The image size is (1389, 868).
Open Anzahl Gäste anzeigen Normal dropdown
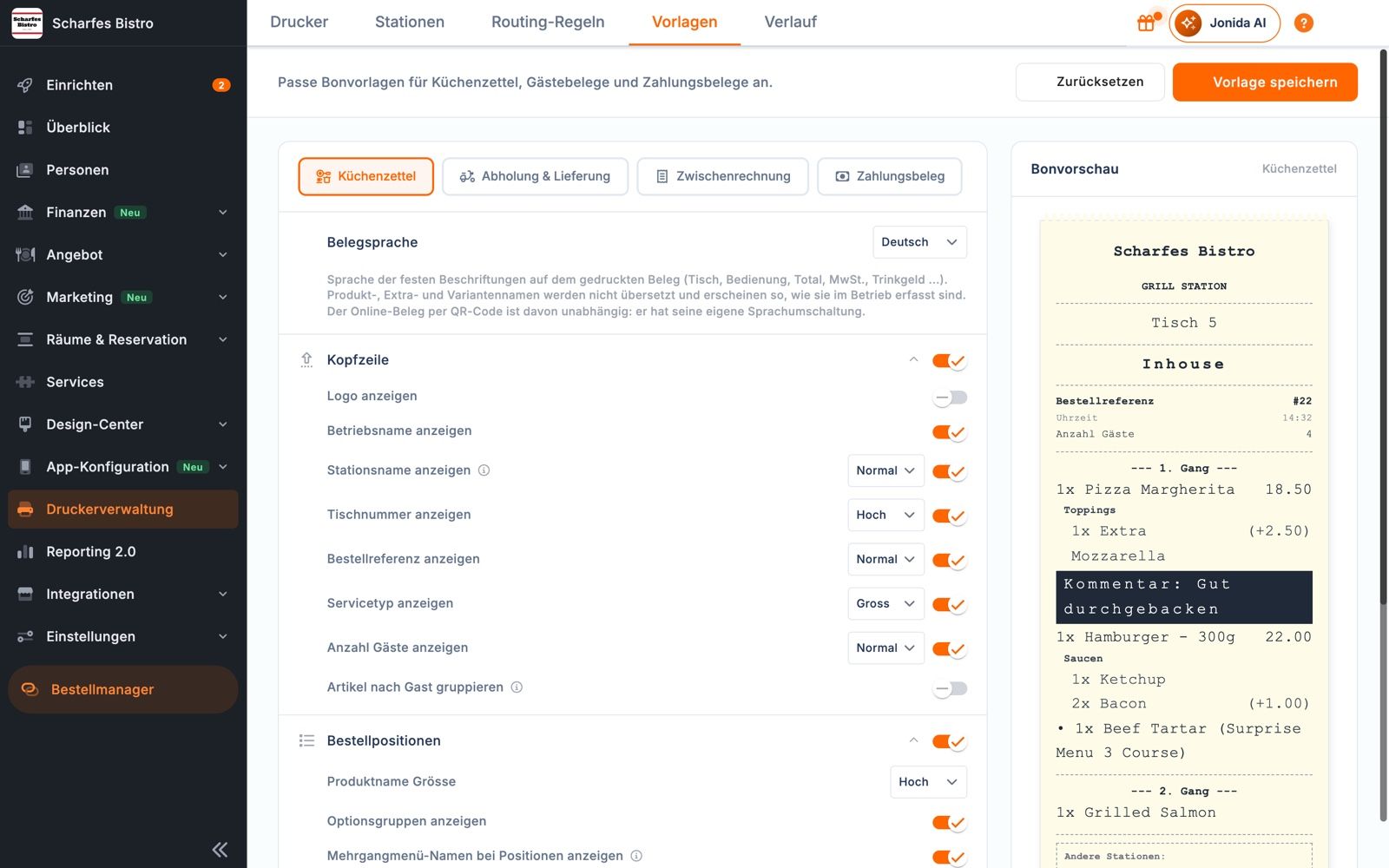[885, 648]
